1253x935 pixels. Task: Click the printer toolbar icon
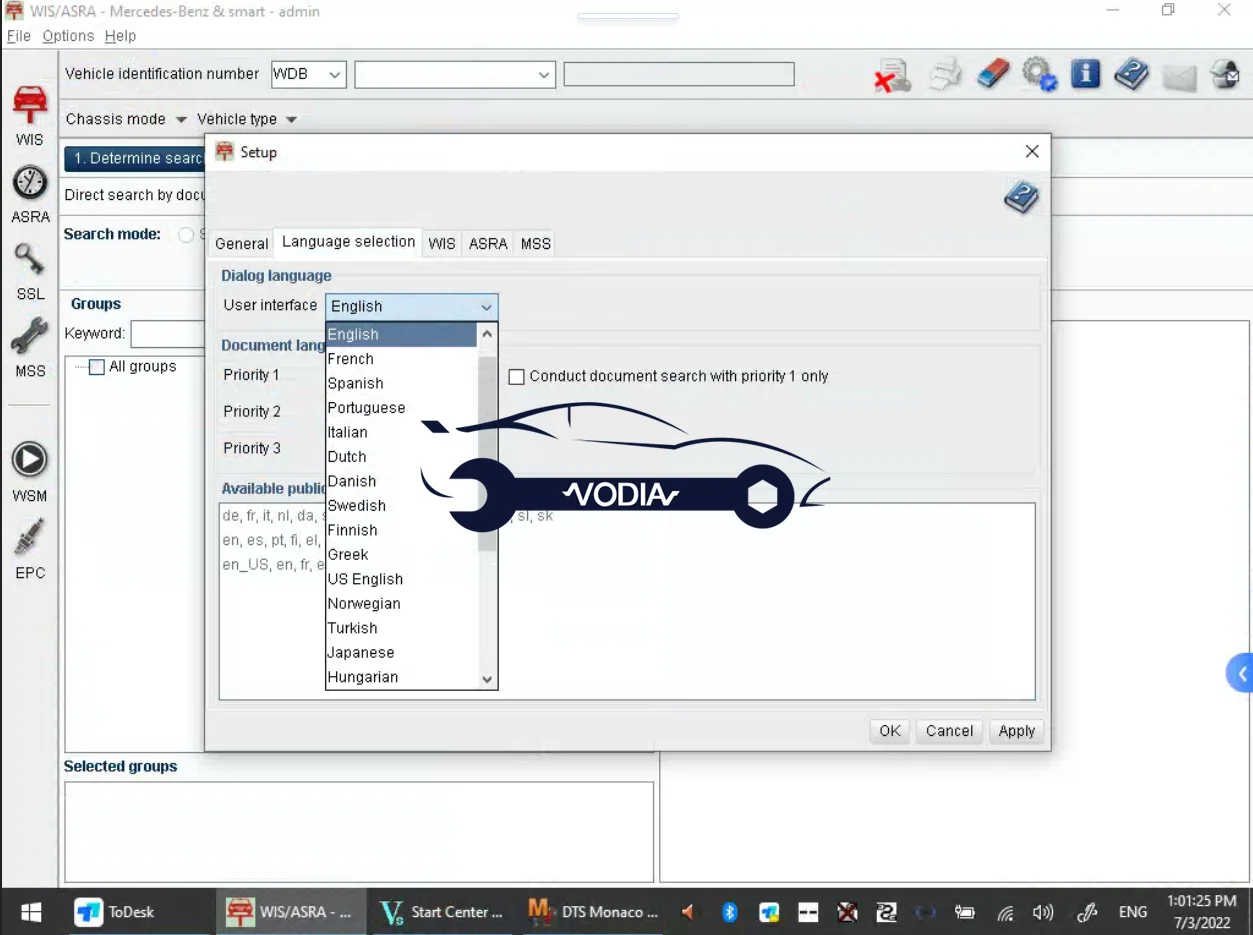[x=944, y=75]
